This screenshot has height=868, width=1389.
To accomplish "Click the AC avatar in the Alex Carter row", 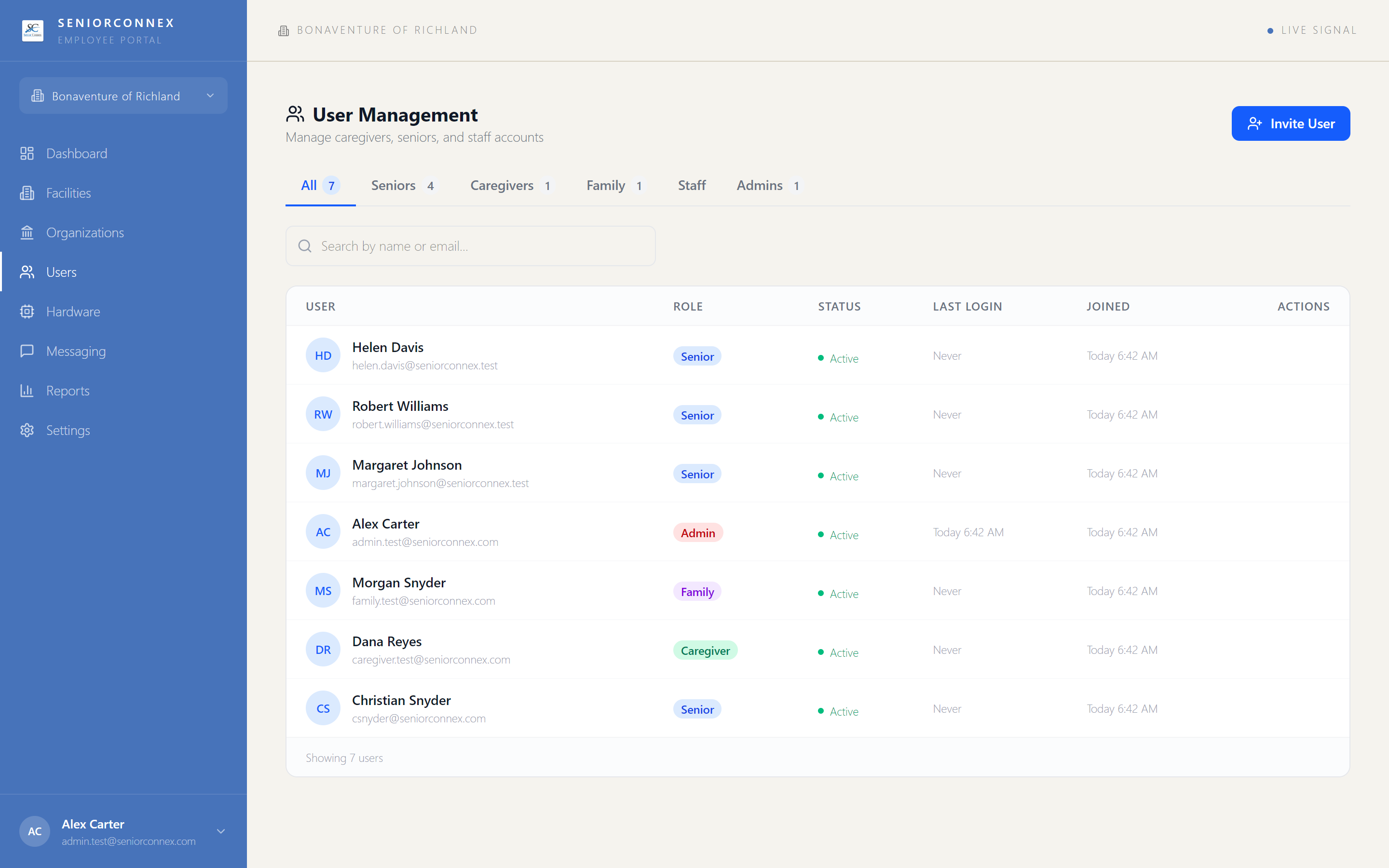I will pos(323,532).
